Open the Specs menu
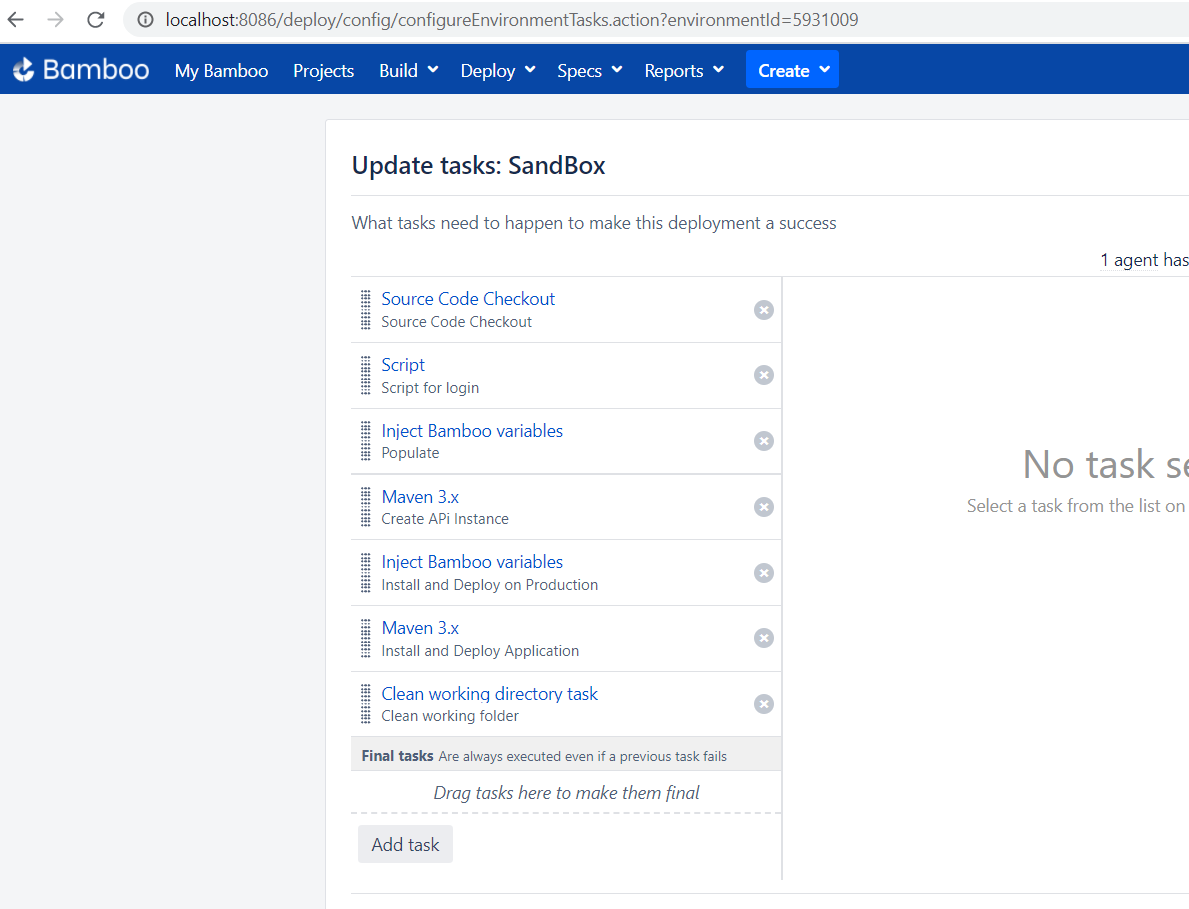This screenshot has width=1189, height=909. click(x=589, y=71)
